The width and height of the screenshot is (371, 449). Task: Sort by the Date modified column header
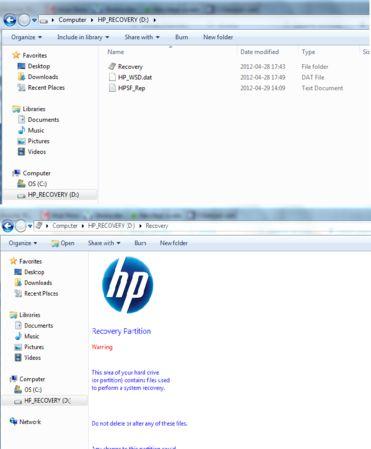pos(259,52)
